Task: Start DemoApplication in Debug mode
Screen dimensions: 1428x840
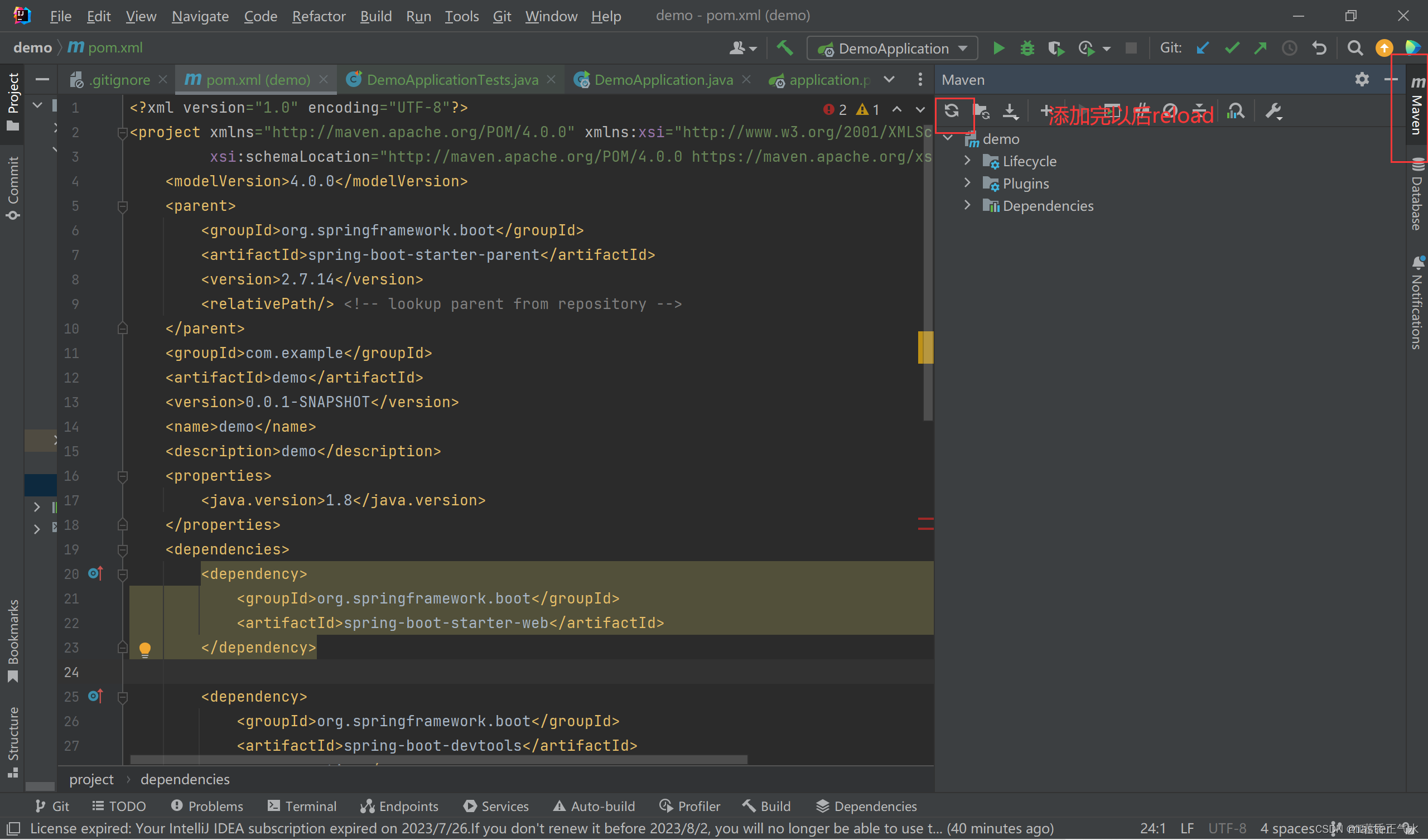Action: click(x=1027, y=48)
